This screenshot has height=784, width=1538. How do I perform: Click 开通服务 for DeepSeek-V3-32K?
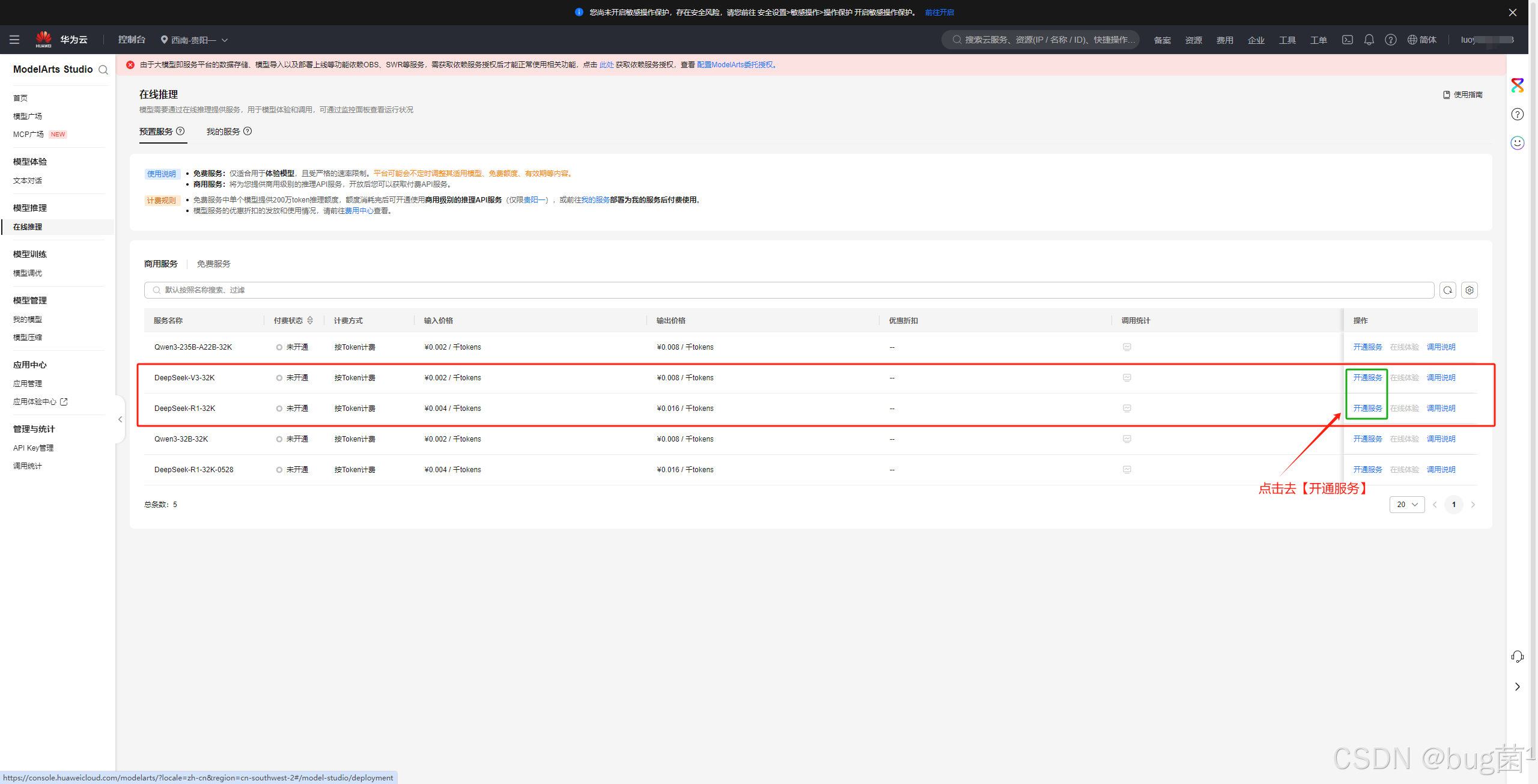tap(1367, 378)
